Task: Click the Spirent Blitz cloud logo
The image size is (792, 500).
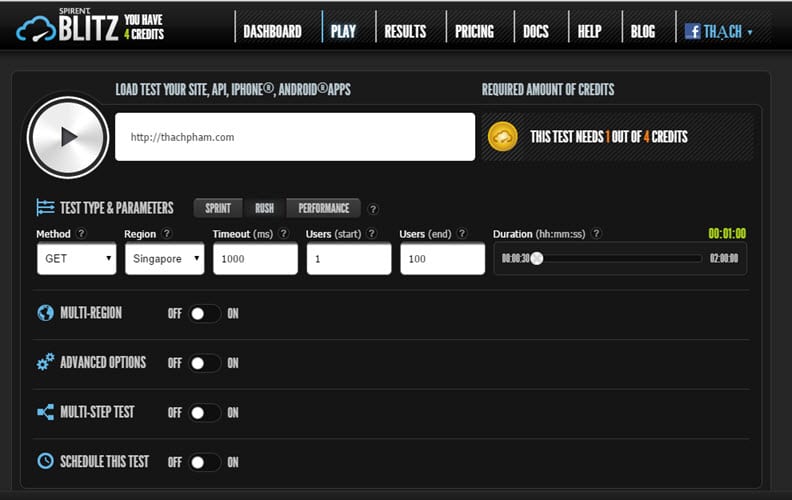Action: pos(36,30)
